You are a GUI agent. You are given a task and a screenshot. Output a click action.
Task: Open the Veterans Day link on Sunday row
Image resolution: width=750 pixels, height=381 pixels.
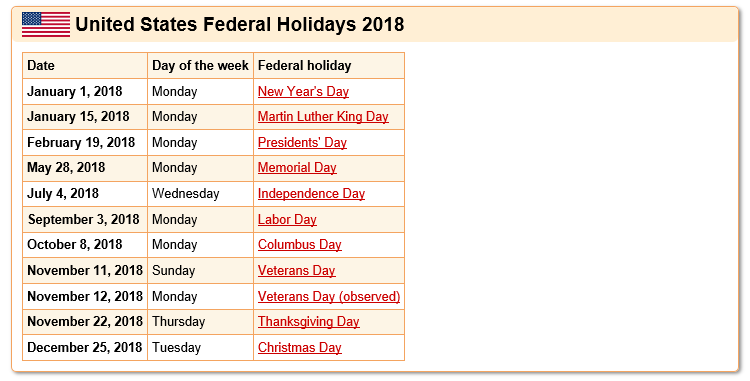click(x=297, y=271)
